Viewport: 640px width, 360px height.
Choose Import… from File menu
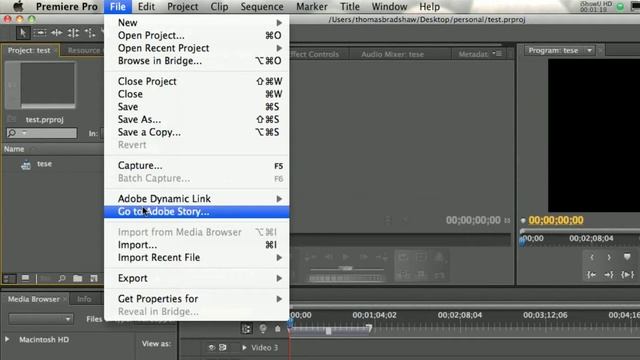(x=197, y=245)
